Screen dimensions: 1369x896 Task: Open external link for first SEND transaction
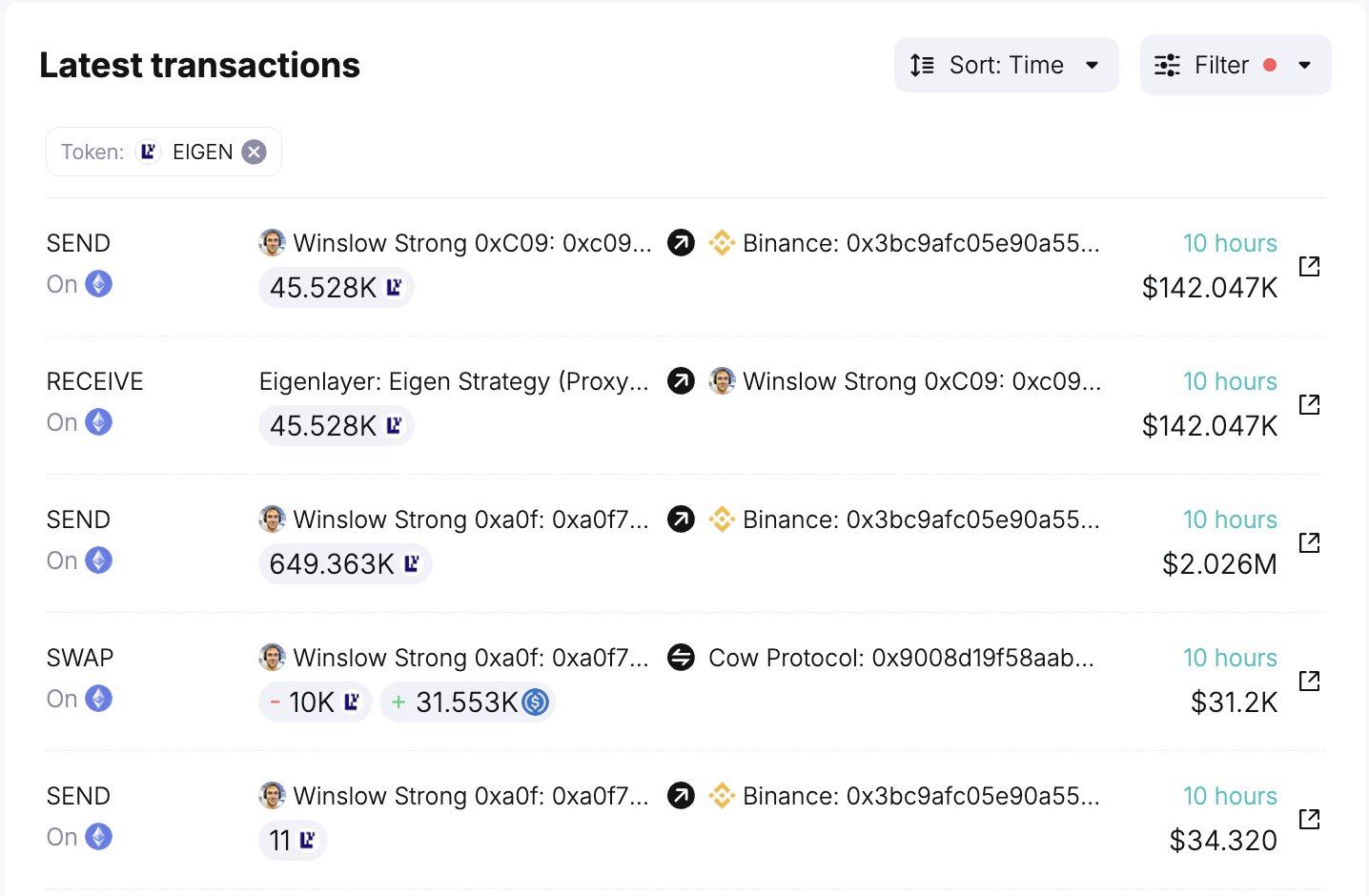pos(1309,266)
